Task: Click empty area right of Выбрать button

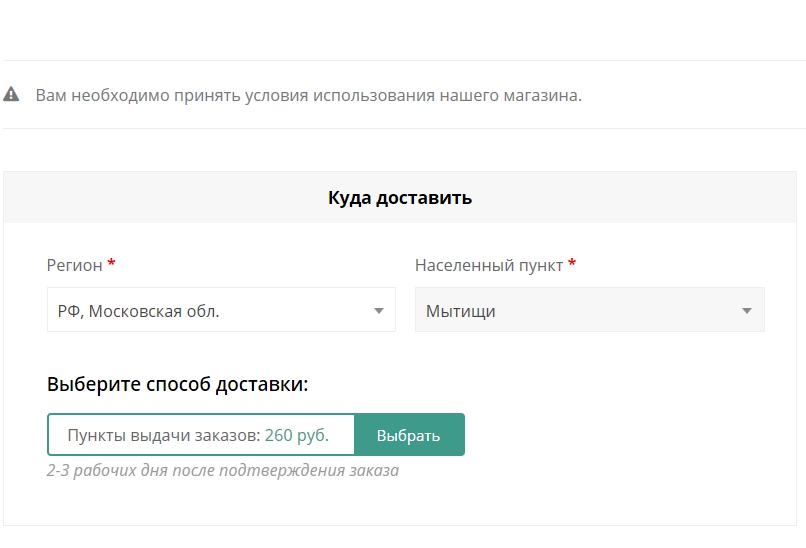Action: [617, 435]
